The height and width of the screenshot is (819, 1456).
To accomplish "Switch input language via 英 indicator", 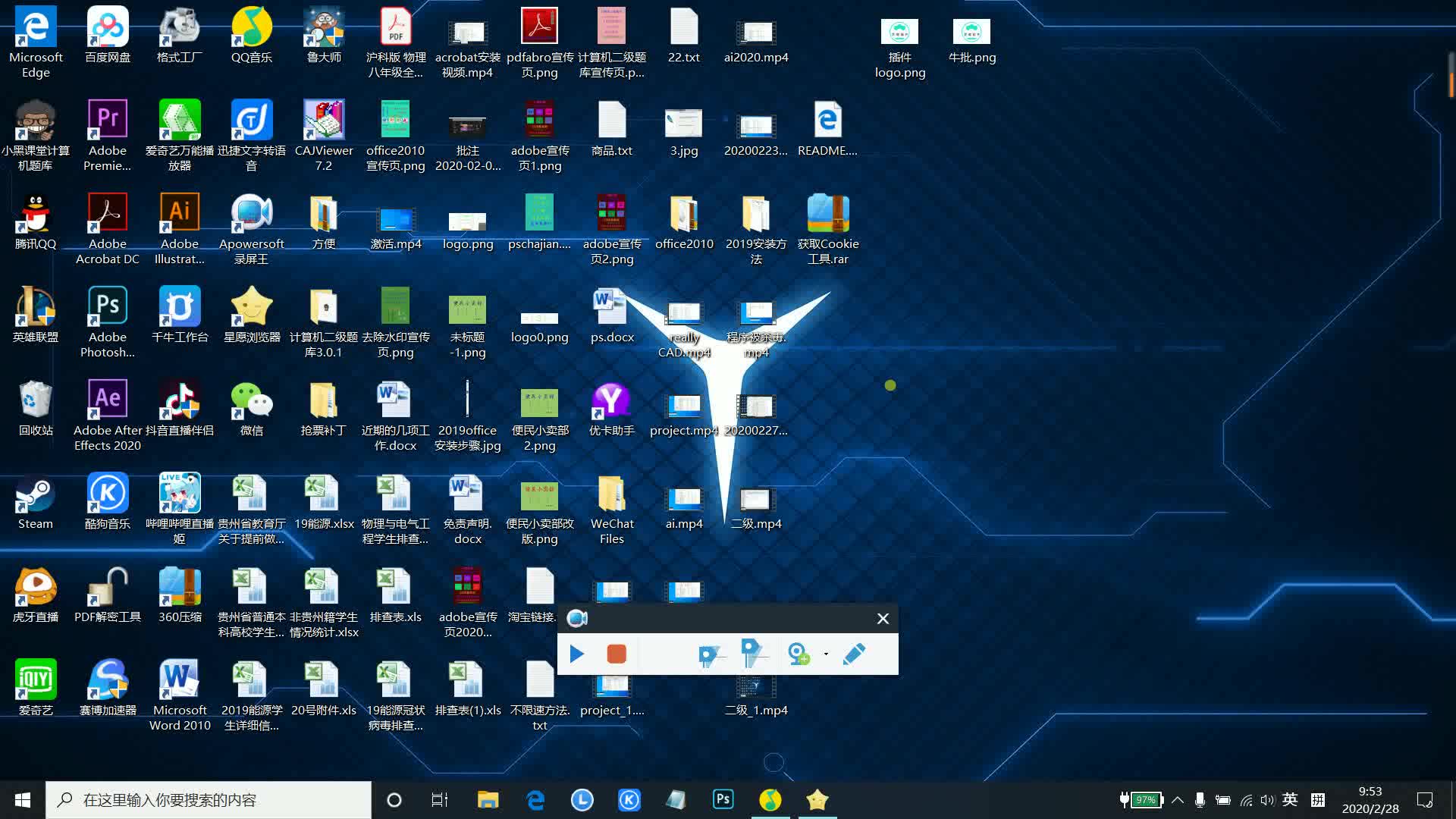I will tap(1290, 800).
